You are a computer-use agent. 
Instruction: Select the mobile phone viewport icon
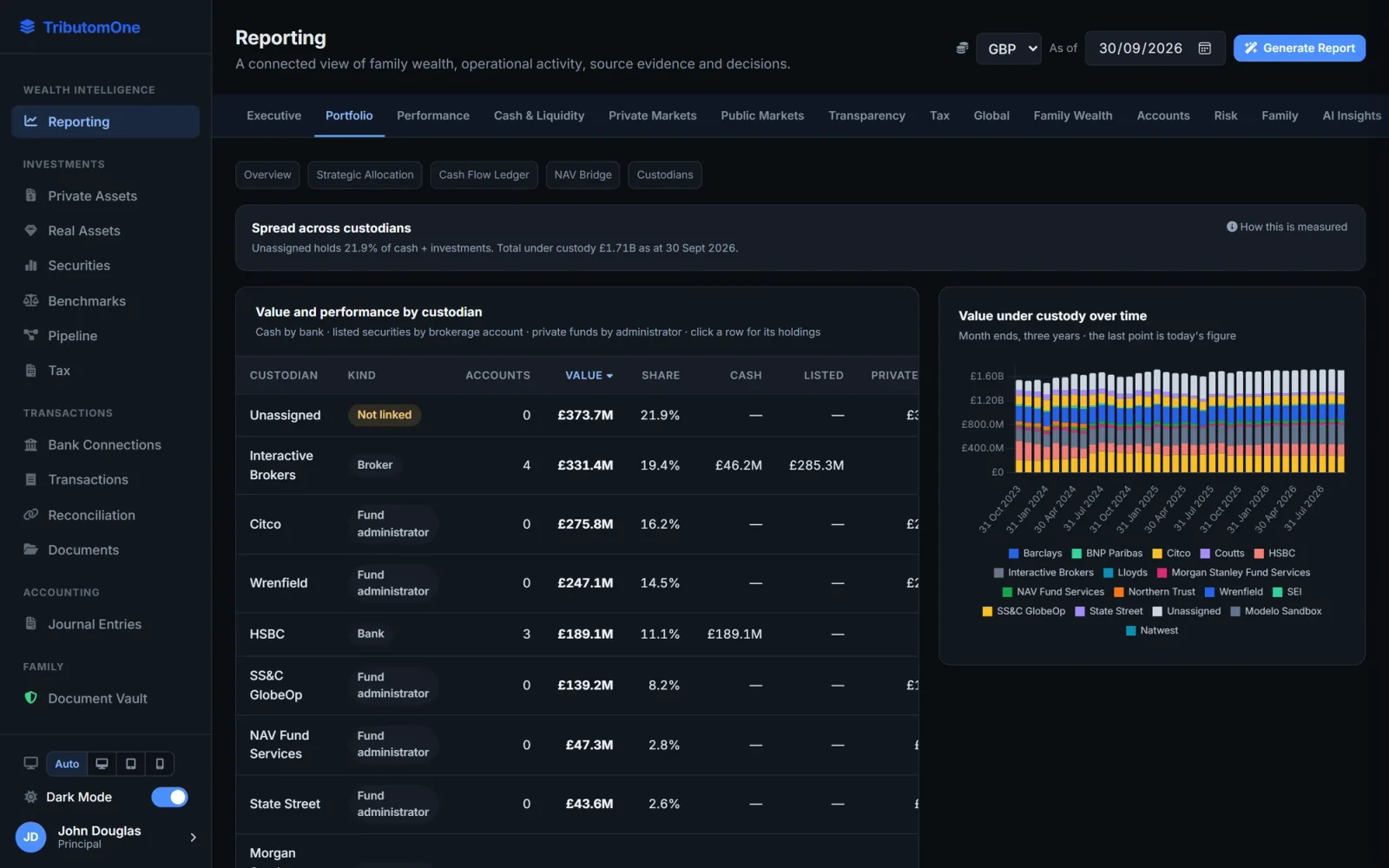(160, 764)
